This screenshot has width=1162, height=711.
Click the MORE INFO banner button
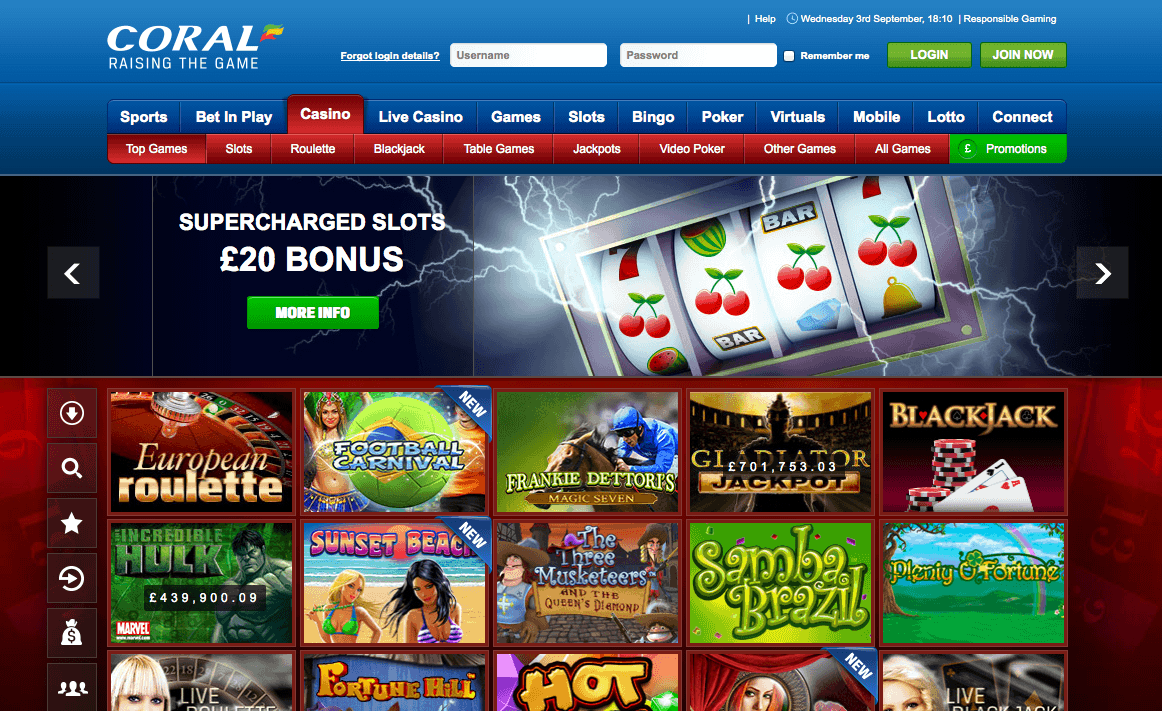[313, 313]
